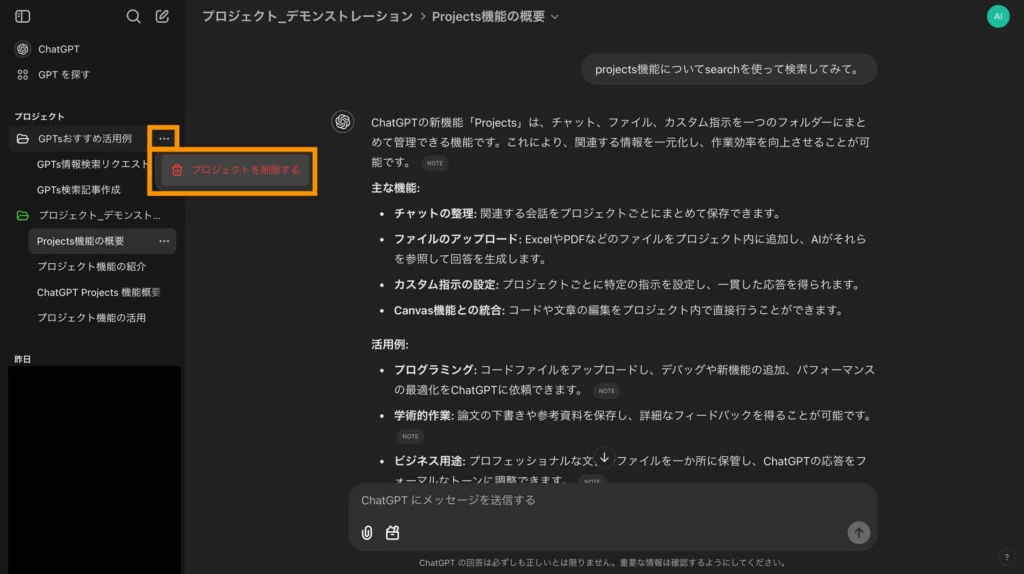The width and height of the screenshot is (1024, 574).
Task: Open options dots for GPTsおすすめ活用例 project
Action: coord(164,138)
